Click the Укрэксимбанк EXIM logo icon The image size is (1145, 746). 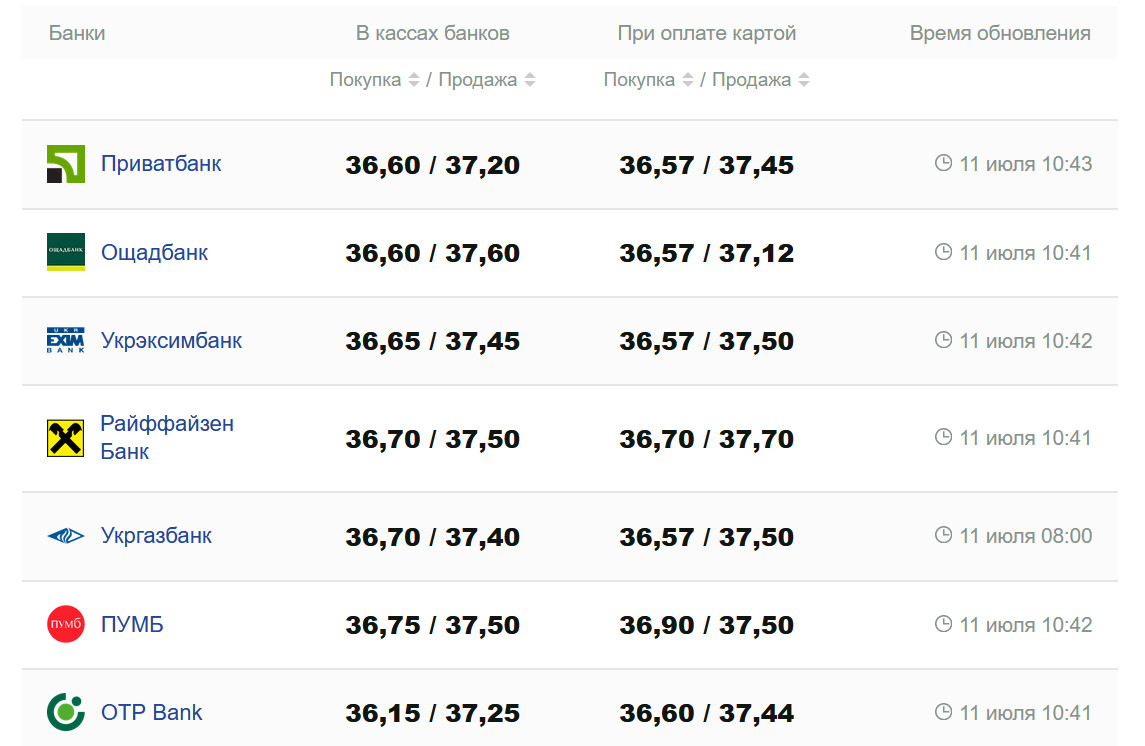click(x=66, y=341)
